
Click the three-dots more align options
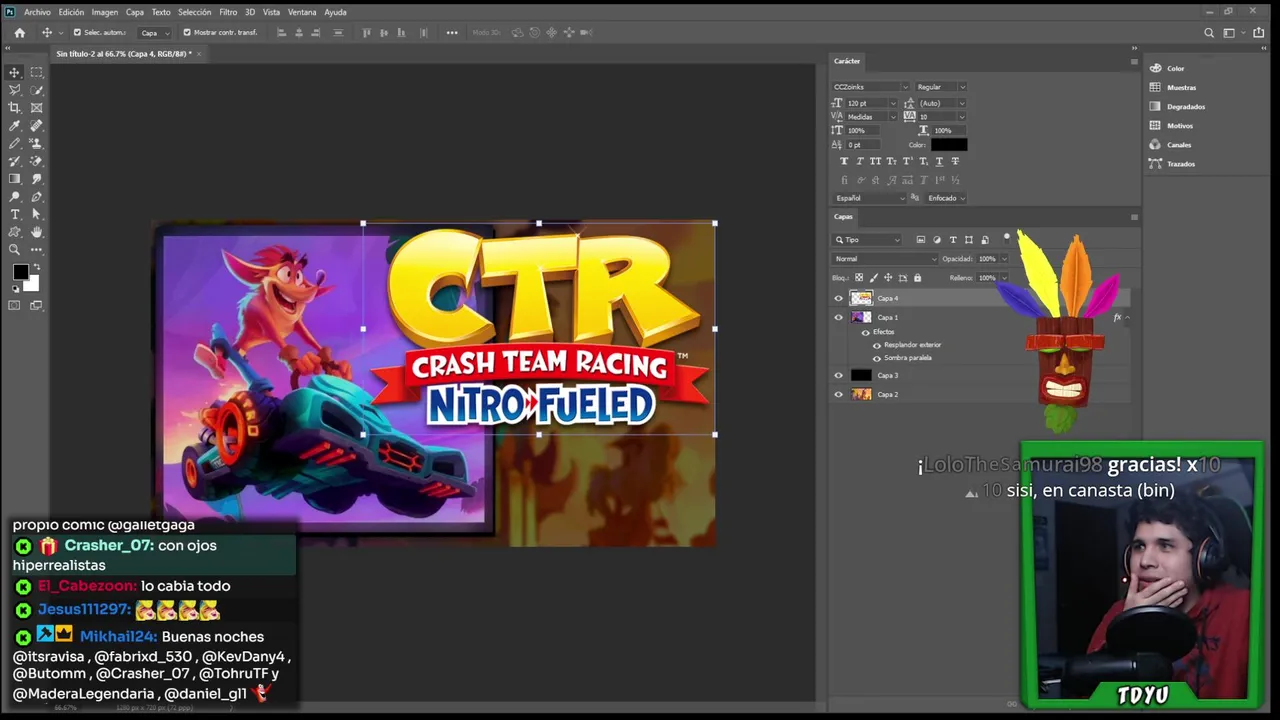pos(452,32)
